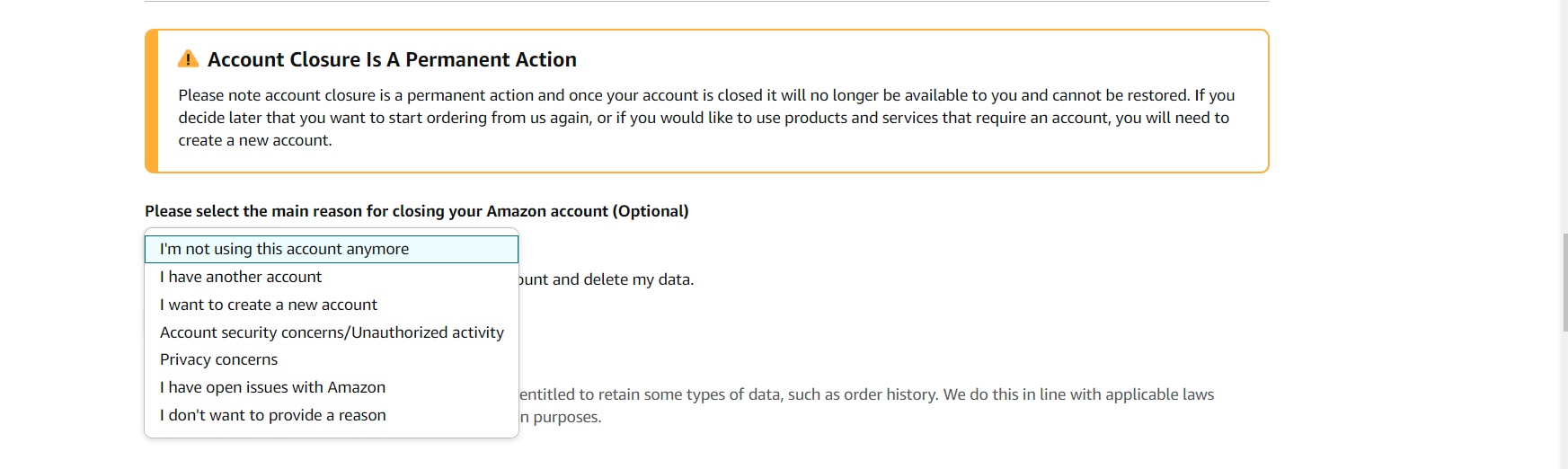Screen dimensions: 1568x469
Task: Click the "delete my data" confirmation text
Action: (x=607, y=279)
